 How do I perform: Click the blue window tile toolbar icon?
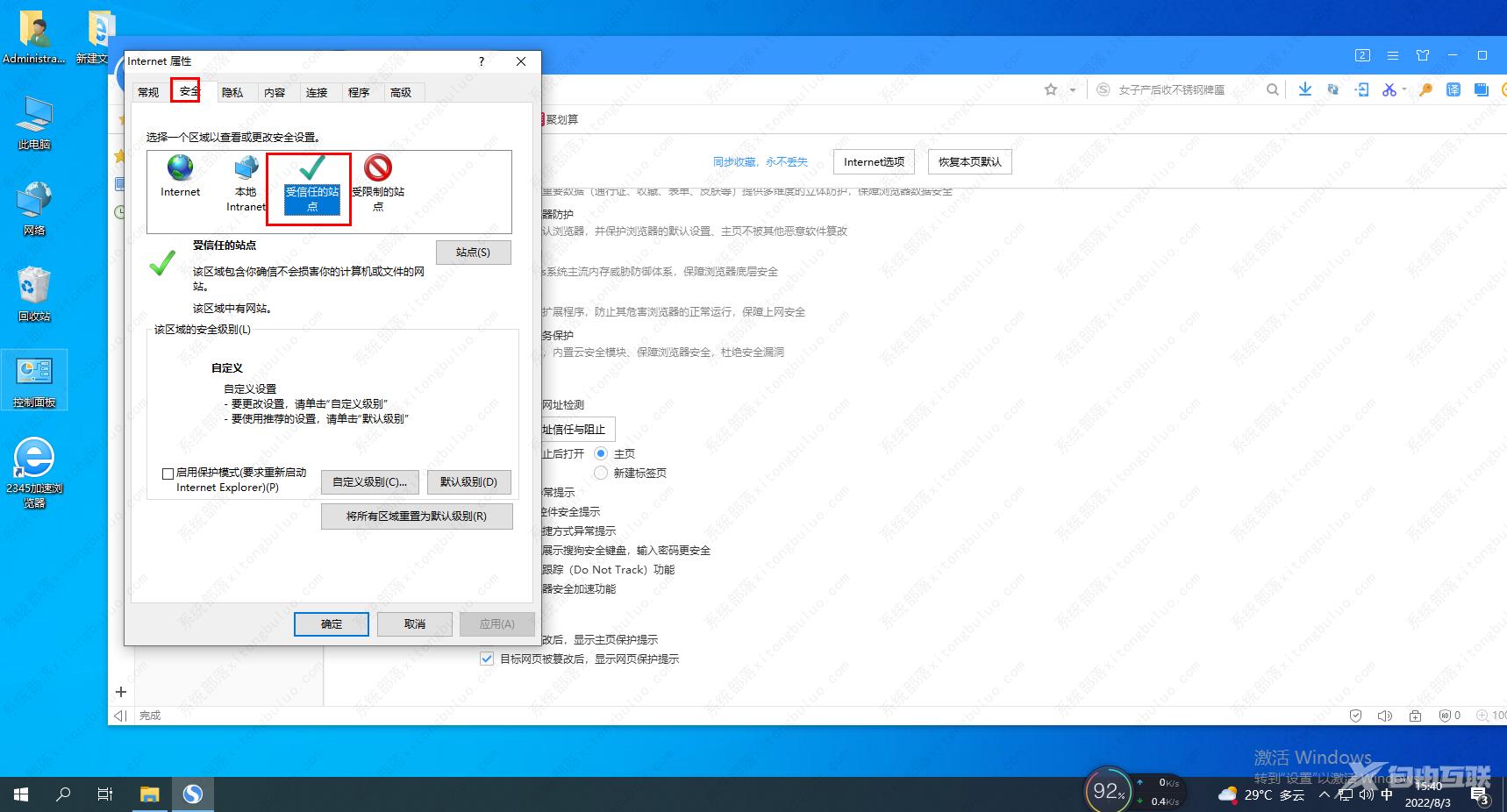(x=1482, y=89)
